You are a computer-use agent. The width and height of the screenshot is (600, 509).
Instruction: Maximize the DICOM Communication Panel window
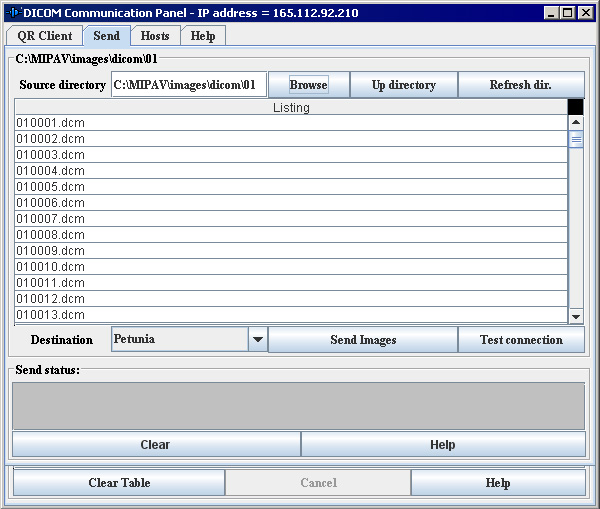tap(568, 12)
